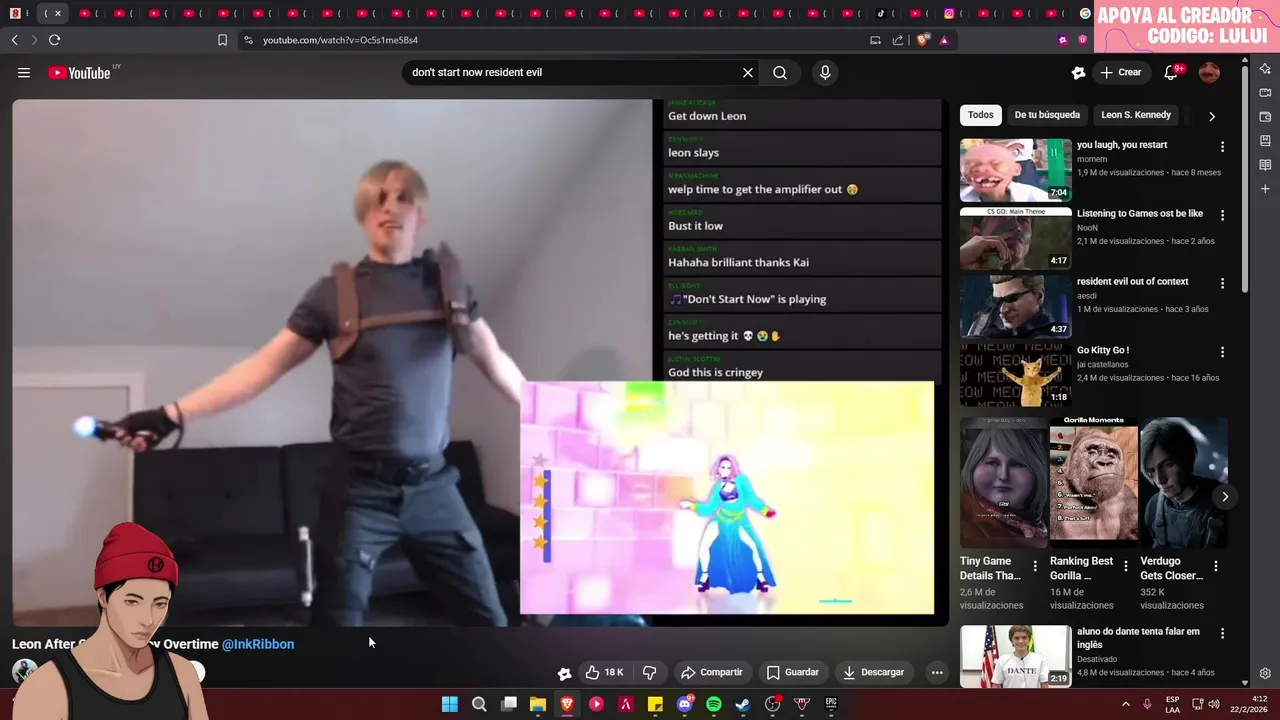Open File Explorer from the taskbar
1280x720 pixels.
[538, 704]
